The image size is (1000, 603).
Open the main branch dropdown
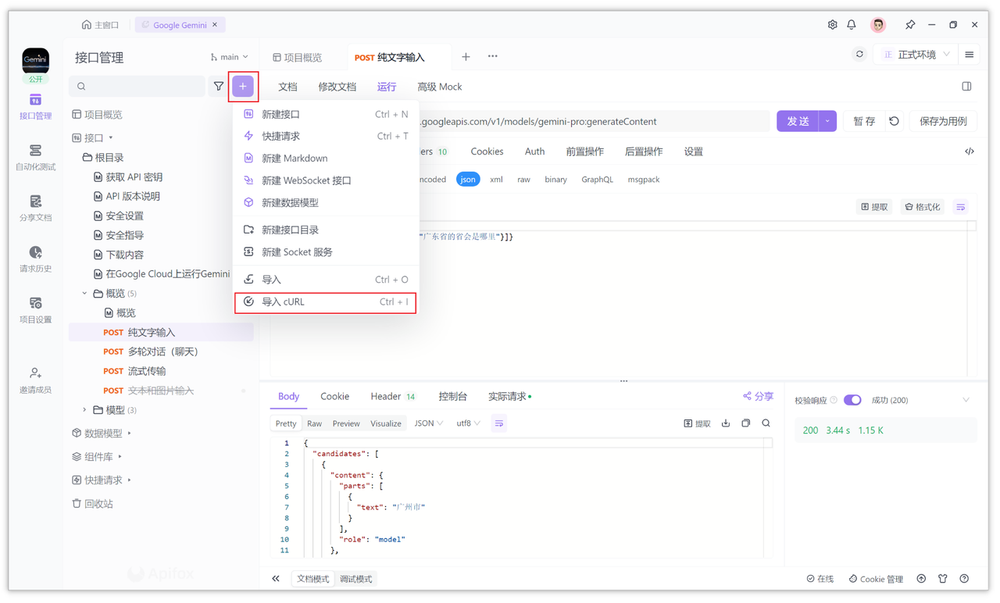coord(228,58)
